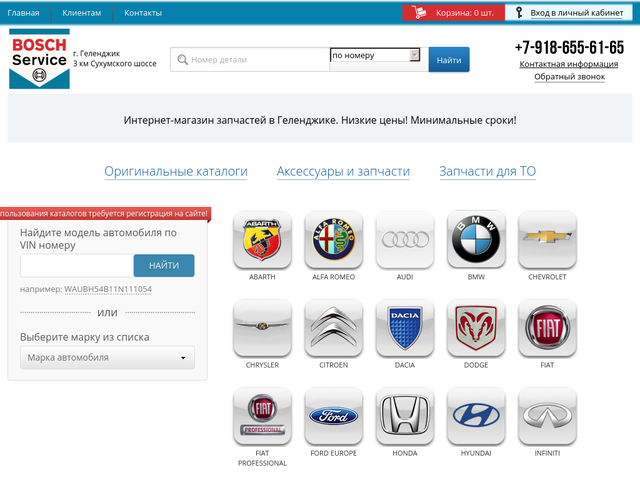Open the Hyundai logo tile
The height and width of the screenshot is (480, 640).
click(x=476, y=416)
